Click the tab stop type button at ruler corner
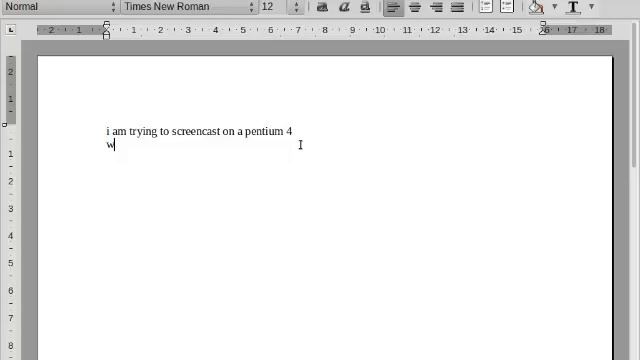The image size is (640, 360). tap(11, 29)
